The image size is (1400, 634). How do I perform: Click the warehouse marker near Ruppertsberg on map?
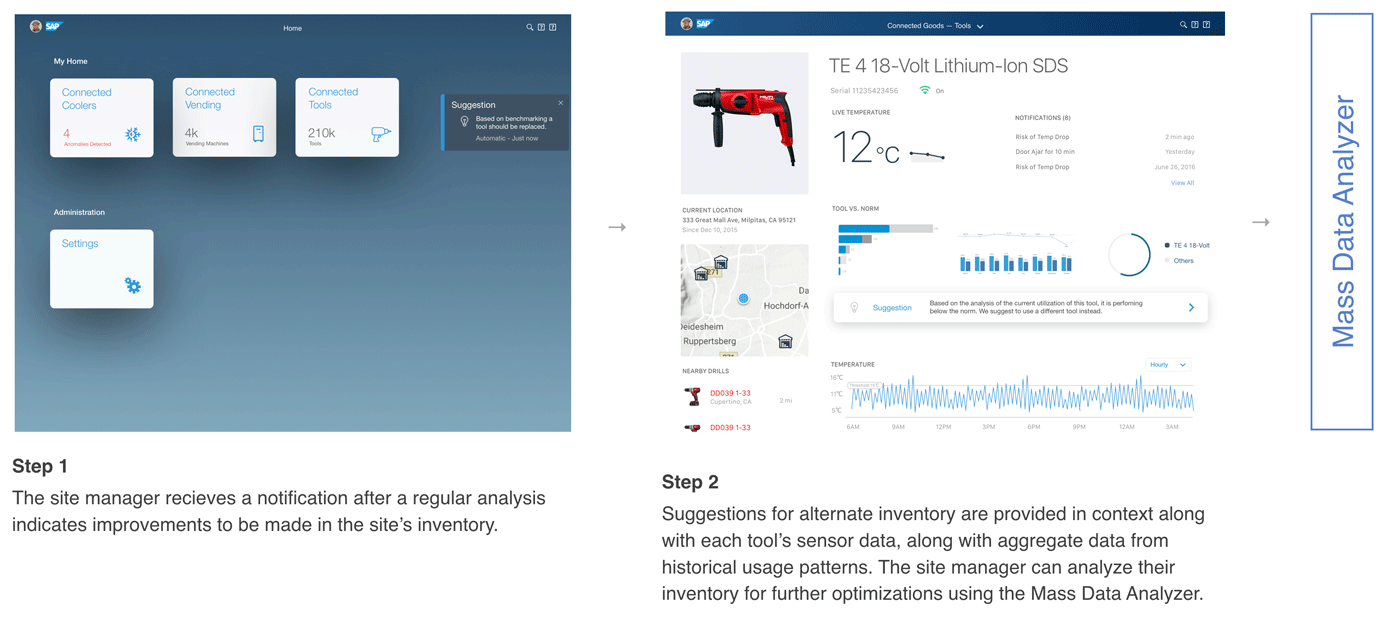coord(785,341)
